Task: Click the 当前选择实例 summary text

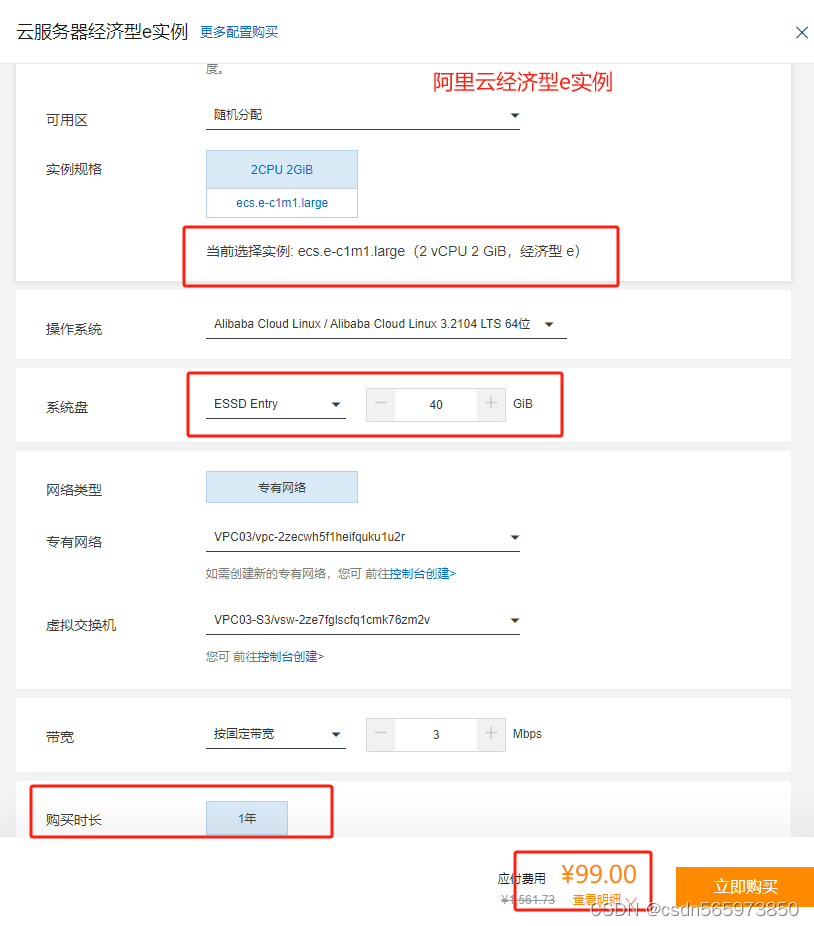Action: pyautogui.click(x=393, y=252)
